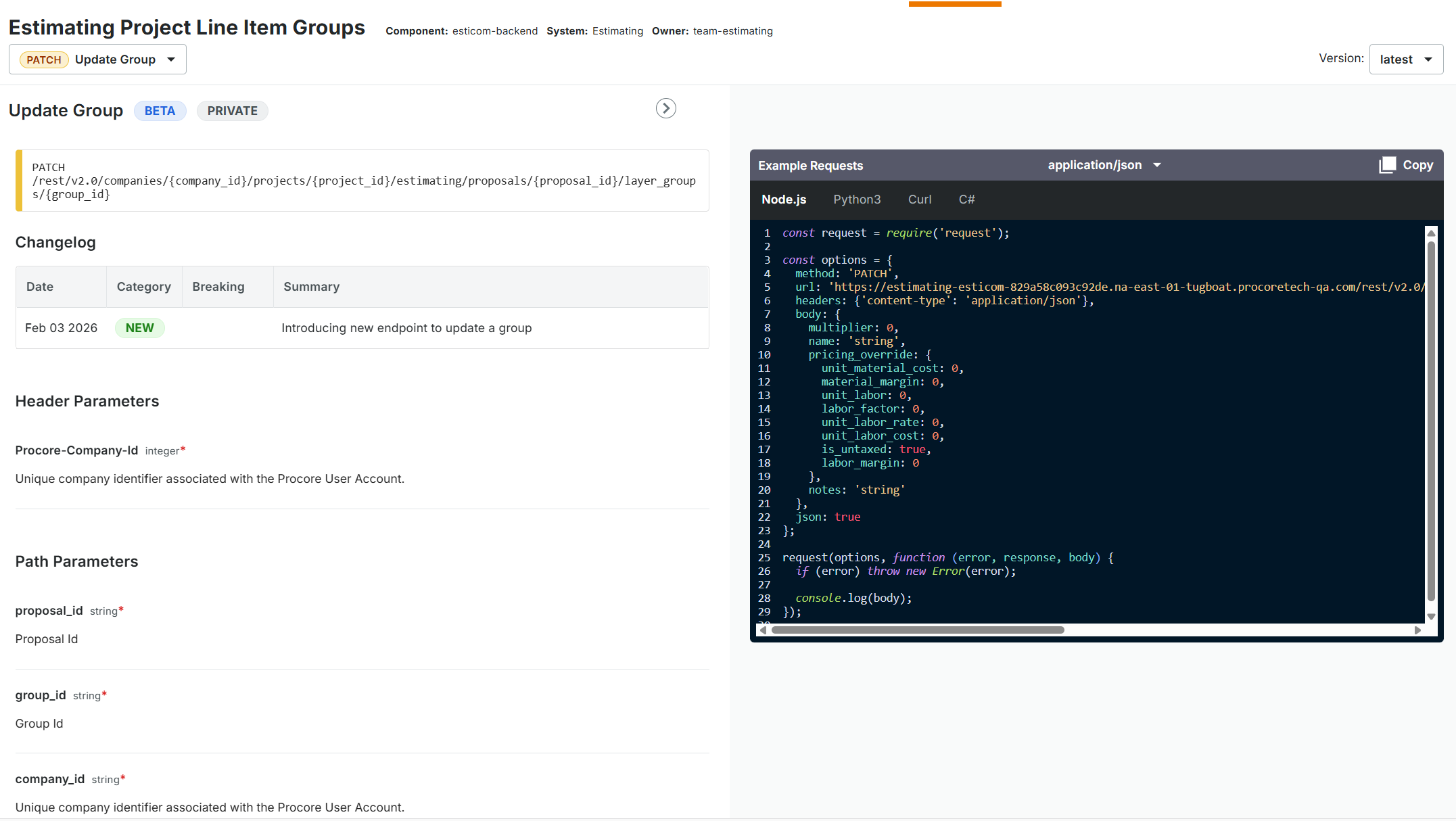Click the Estimating Project Line Item Groups heading
Viewport: 1456px width, 821px height.
[187, 28]
